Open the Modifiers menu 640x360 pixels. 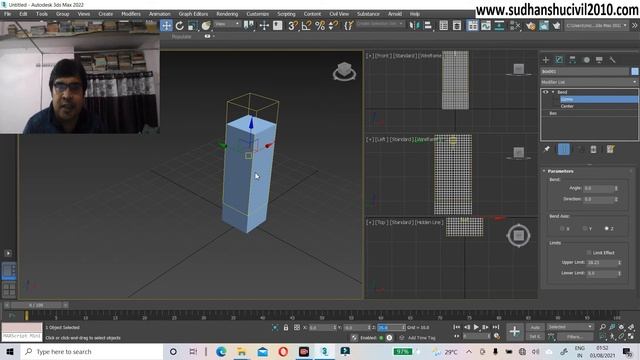tap(131, 14)
